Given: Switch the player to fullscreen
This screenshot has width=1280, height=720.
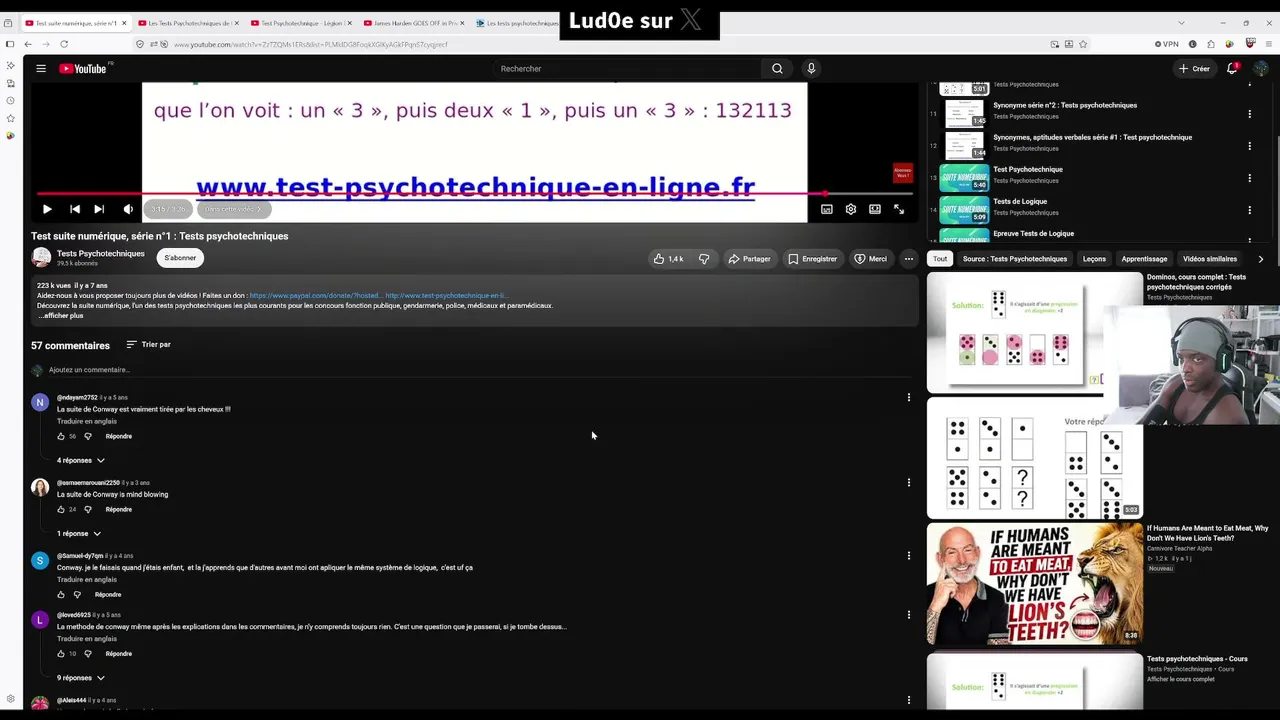Looking at the screenshot, I should (x=899, y=209).
